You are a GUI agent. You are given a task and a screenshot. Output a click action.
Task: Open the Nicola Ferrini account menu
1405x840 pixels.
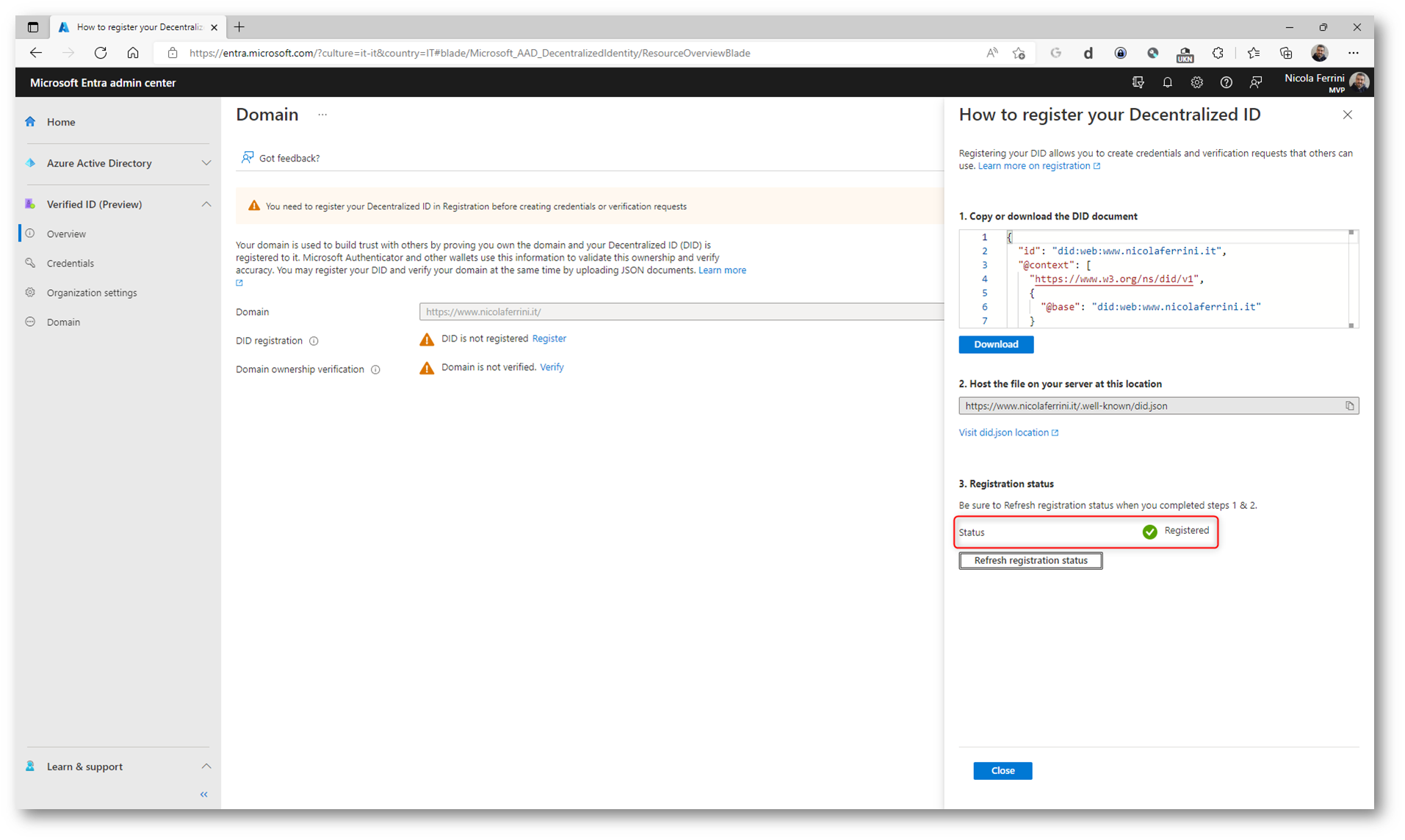tap(1326, 82)
